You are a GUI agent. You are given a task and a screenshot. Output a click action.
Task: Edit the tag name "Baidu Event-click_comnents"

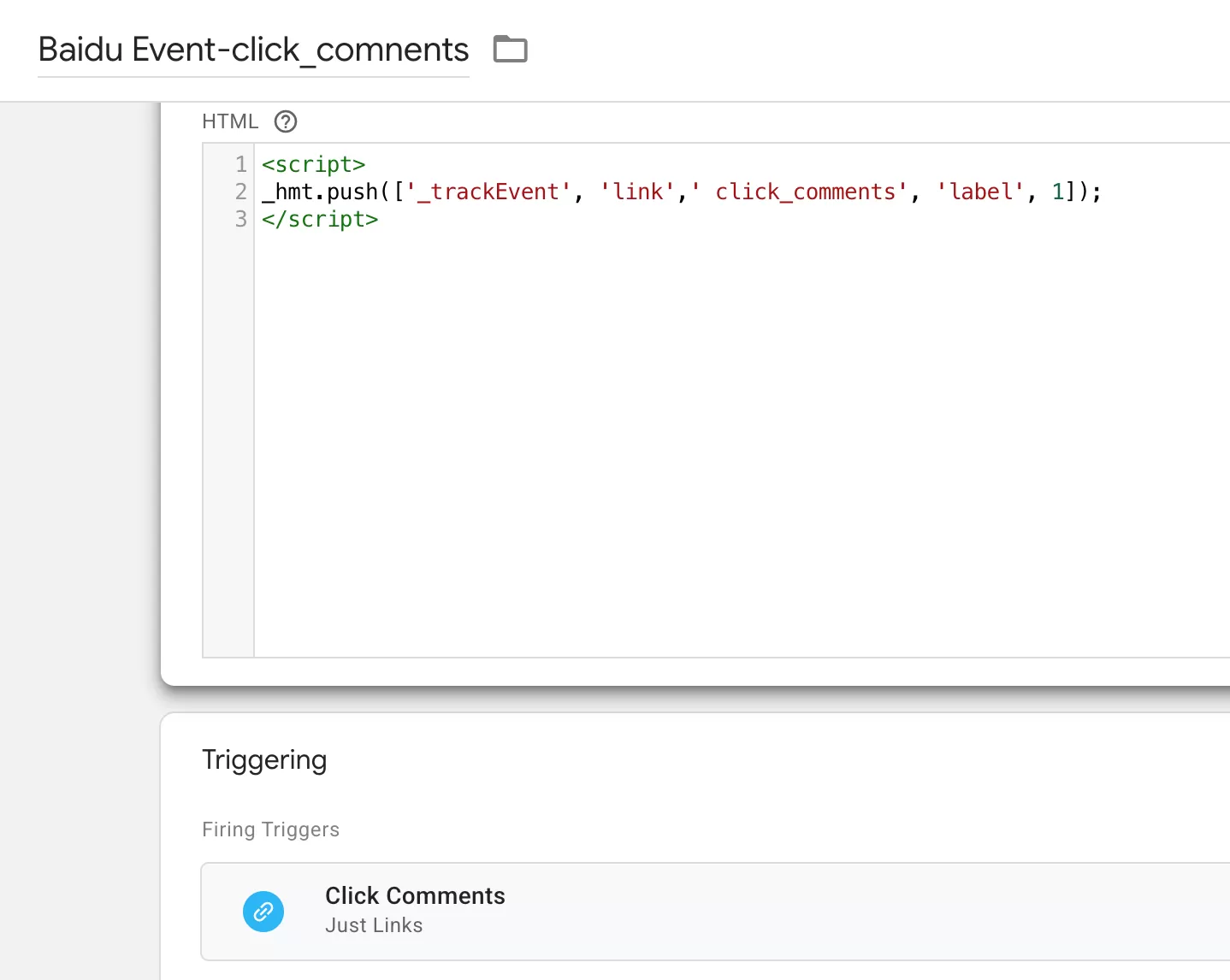click(x=253, y=50)
